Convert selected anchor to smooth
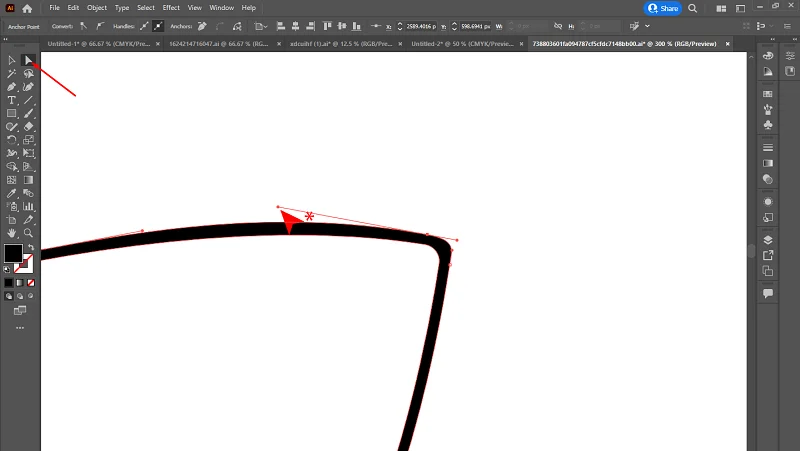This screenshot has height=451, width=800. coord(100,26)
